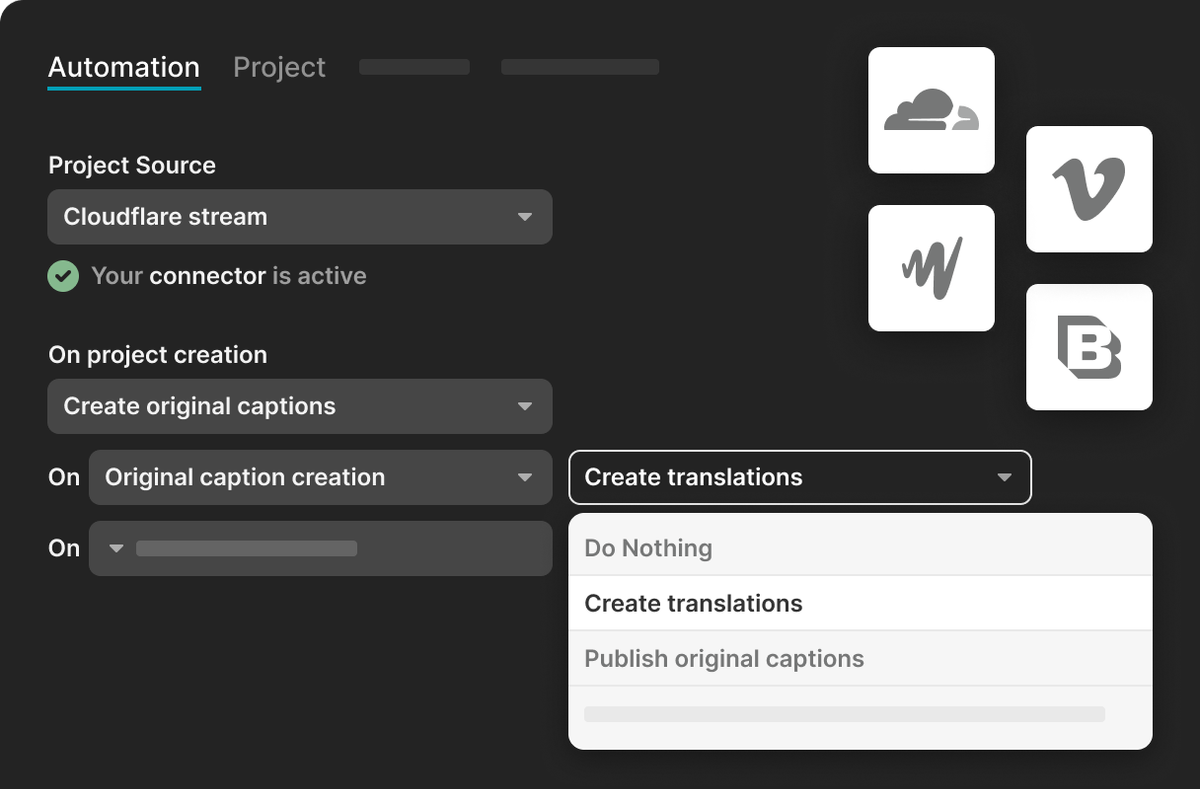Click the Cloudflare stream service icon
The height and width of the screenshot is (789, 1200).
(x=931, y=110)
